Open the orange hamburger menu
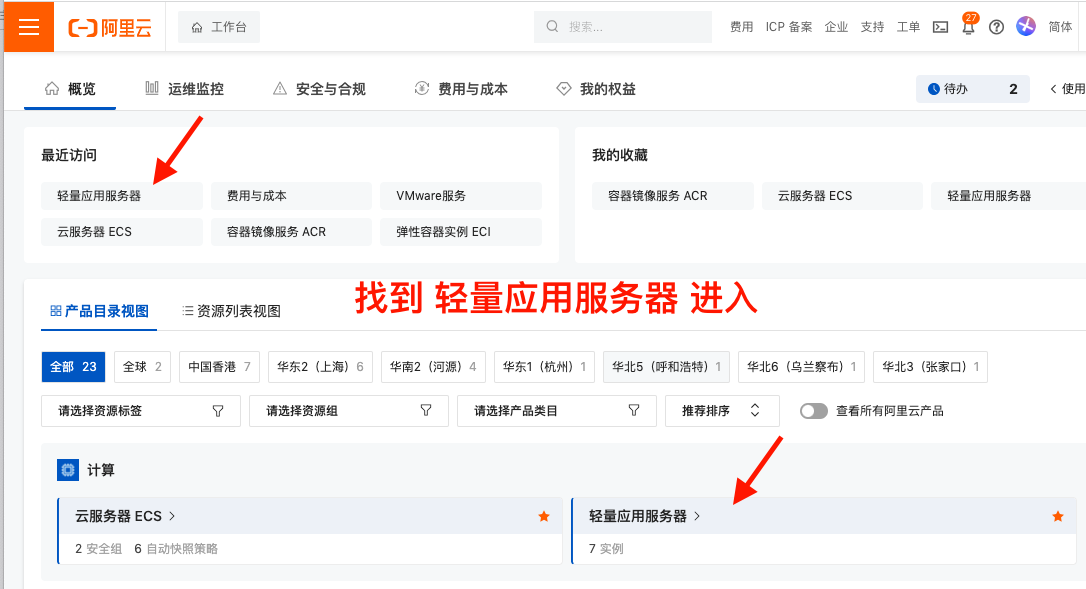The height and width of the screenshot is (589, 1086). (x=28, y=27)
